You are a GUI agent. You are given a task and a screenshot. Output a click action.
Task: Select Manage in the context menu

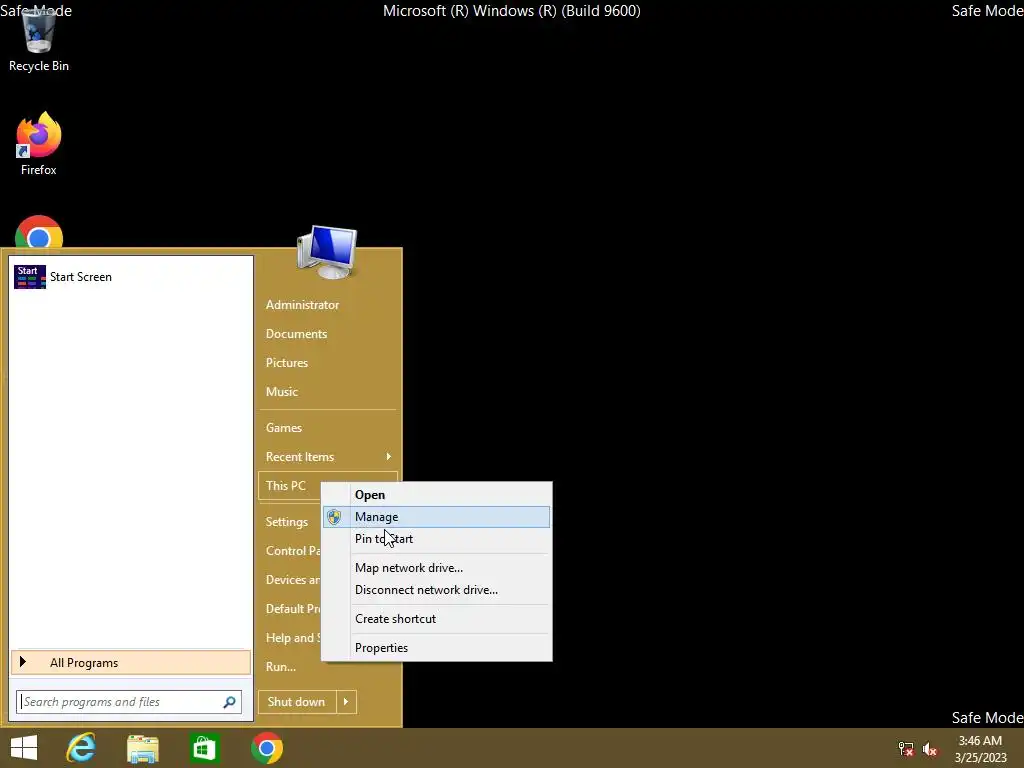(x=437, y=517)
